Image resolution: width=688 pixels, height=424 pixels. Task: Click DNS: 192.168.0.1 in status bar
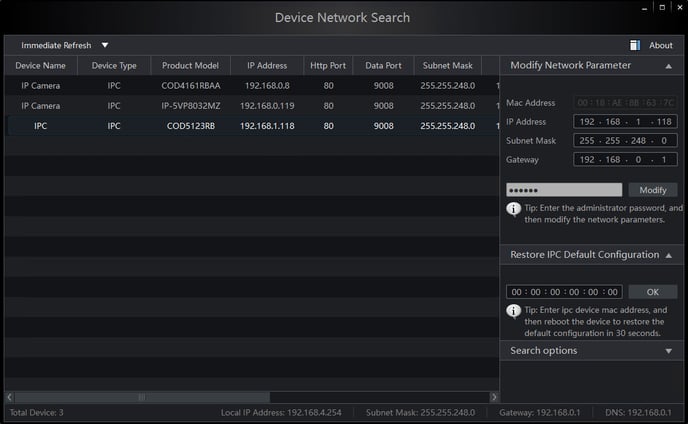click(638, 413)
